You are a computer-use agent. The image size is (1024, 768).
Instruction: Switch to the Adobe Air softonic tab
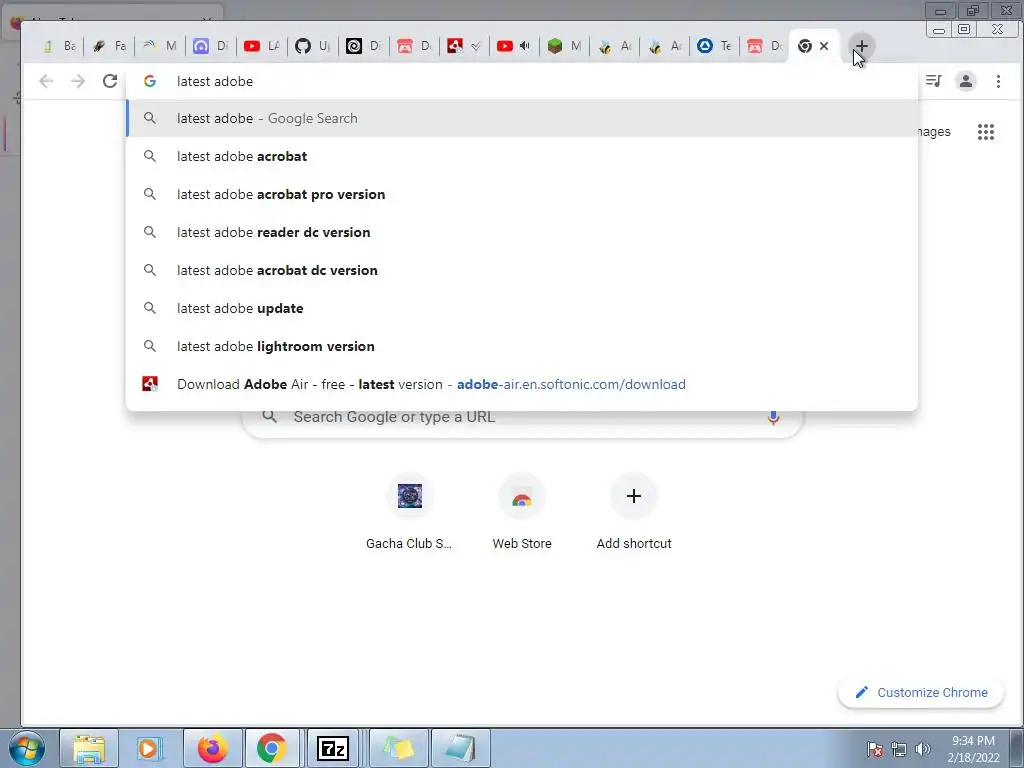tap(464, 46)
